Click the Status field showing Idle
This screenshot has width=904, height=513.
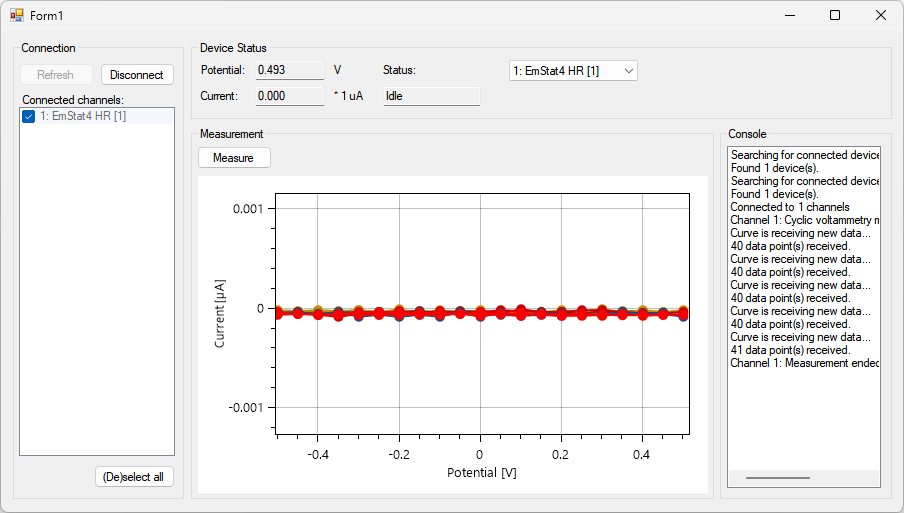[432, 96]
